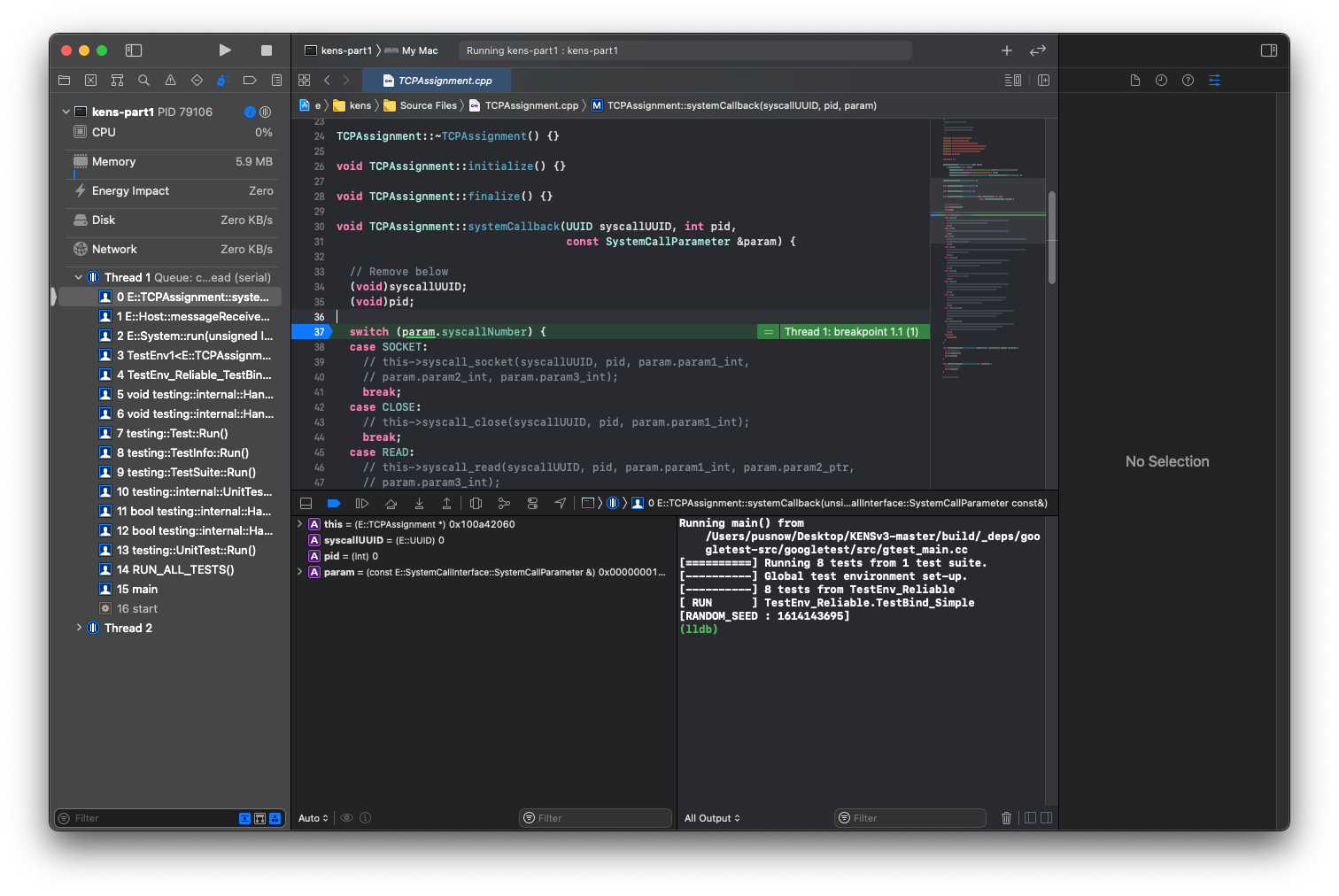1339x896 pixels.
Task: Hide the debug area button
Action: click(x=306, y=503)
